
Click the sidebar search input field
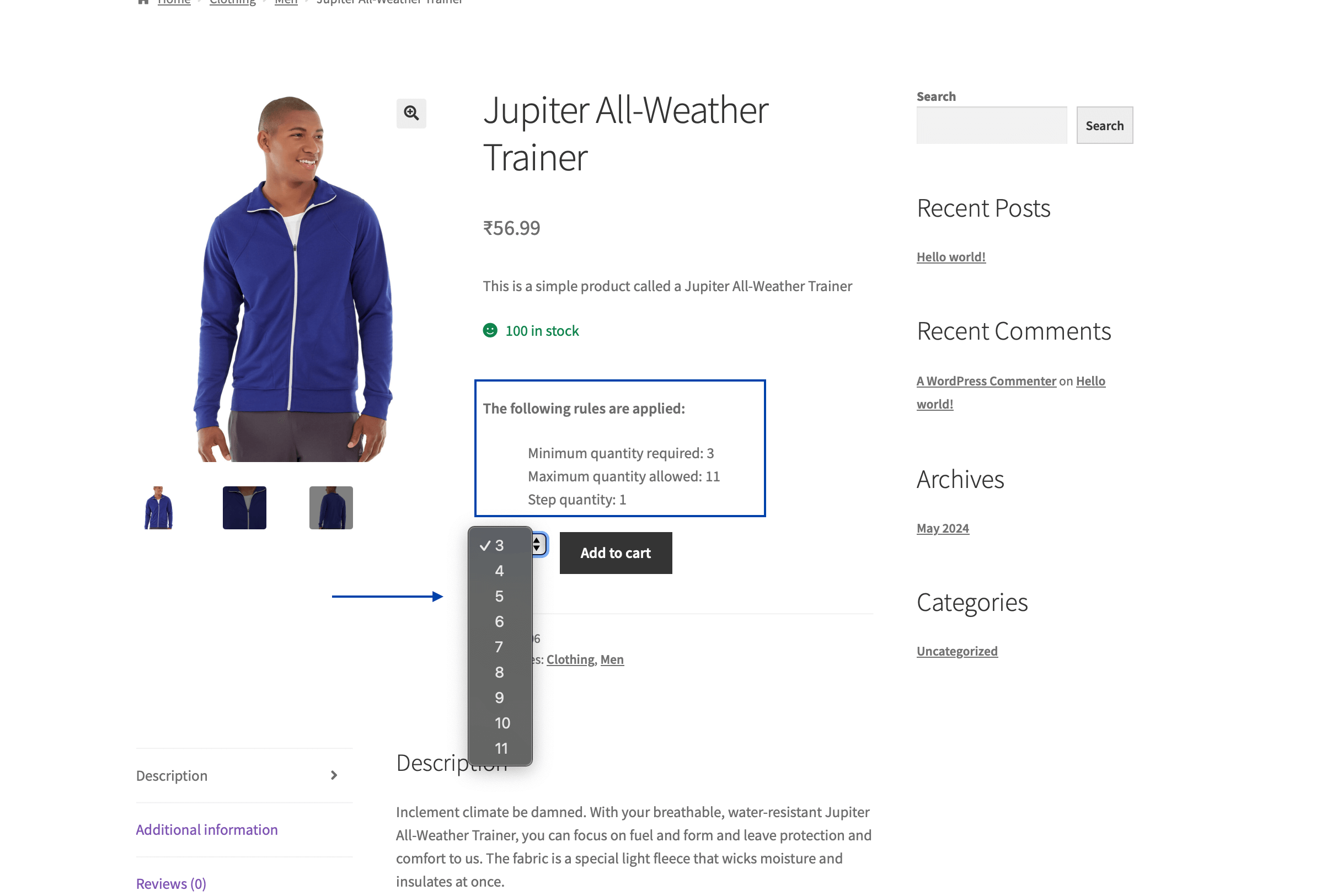pyautogui.click(x=991, y=125)
